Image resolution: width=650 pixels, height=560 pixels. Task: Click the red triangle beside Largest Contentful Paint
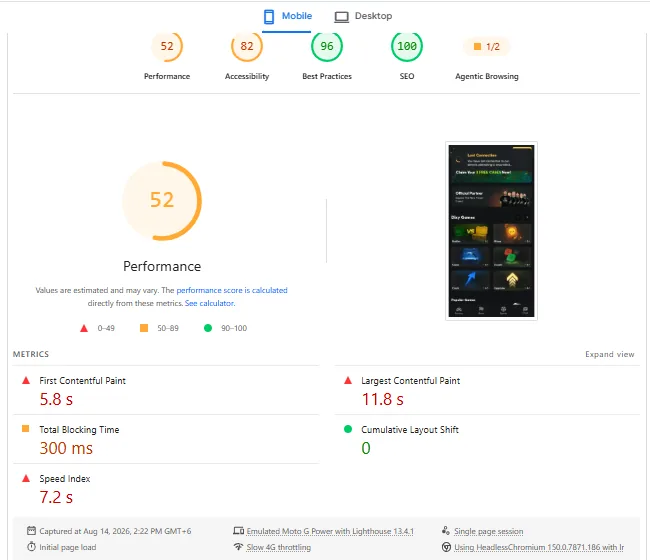(x=348, y=380)
